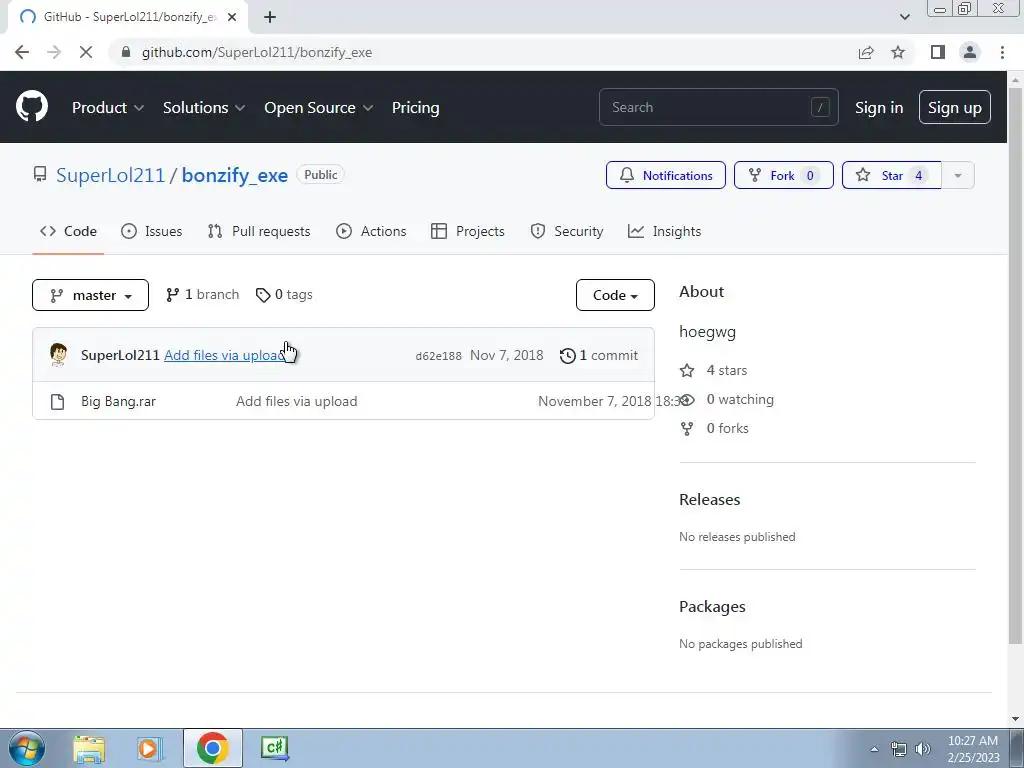Screen dimensions: 1024x768
Task: Expand the Product menu
Action: coord(108,108)
